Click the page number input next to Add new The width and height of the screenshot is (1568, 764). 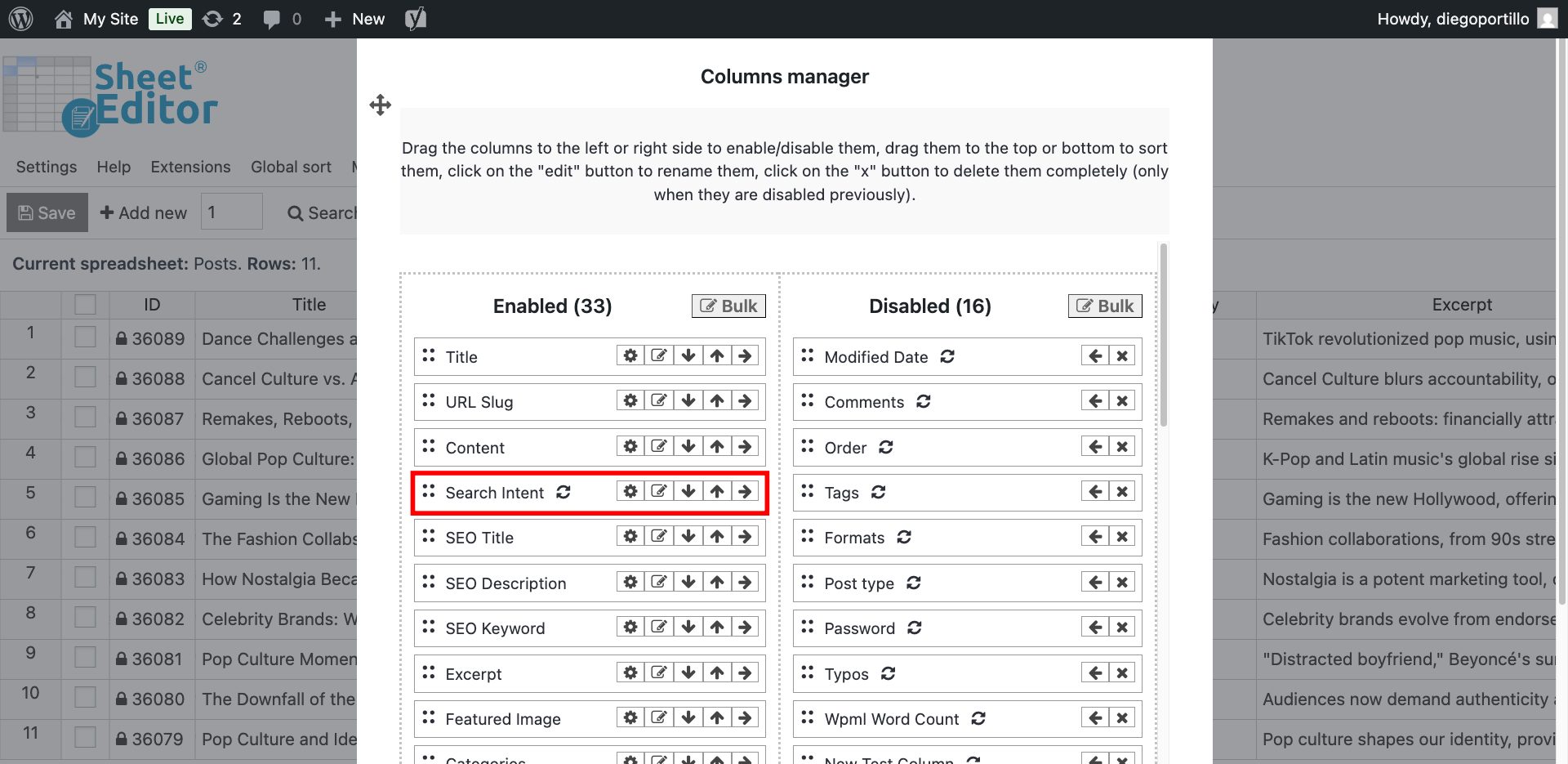[x=231, y=212]
